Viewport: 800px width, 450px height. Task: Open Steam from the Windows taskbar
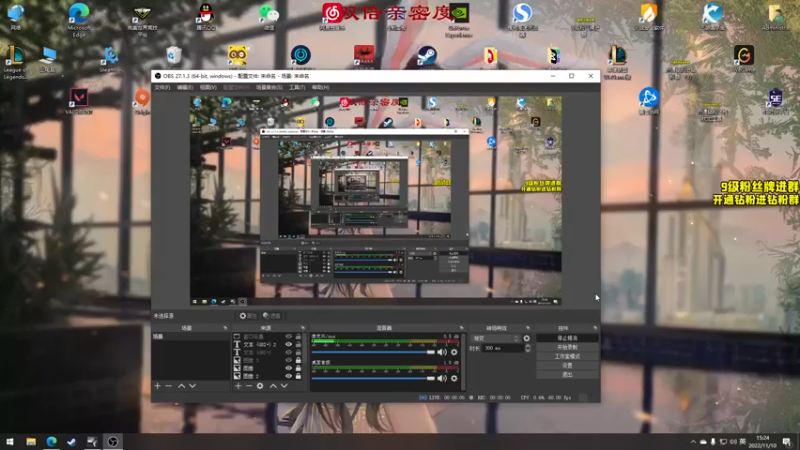(x=71, y=442)
